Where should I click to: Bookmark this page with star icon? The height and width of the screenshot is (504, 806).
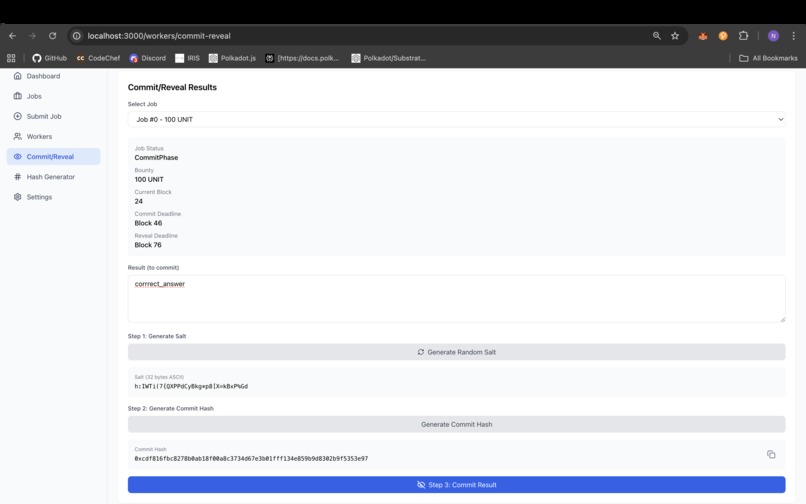pyautogui.click(x=675, y=36)
